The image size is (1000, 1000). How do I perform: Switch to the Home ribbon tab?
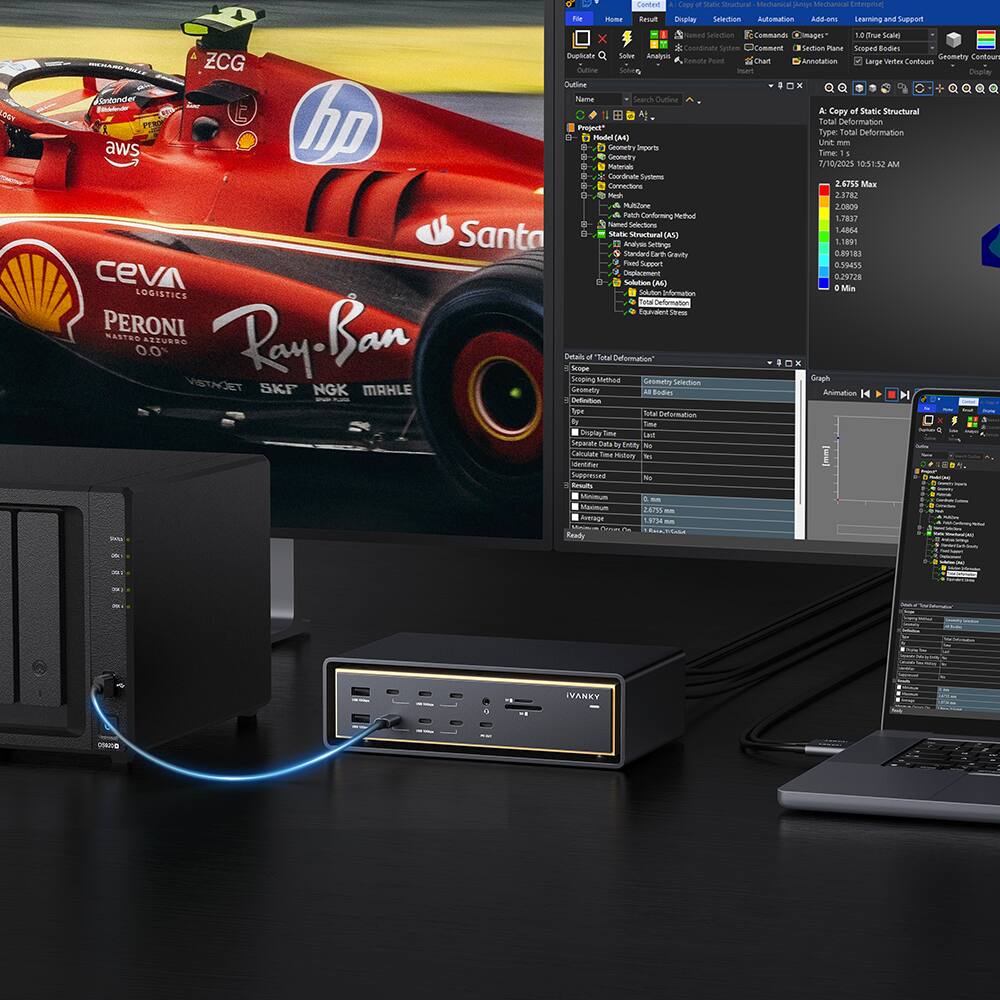[x=614, y=19]
